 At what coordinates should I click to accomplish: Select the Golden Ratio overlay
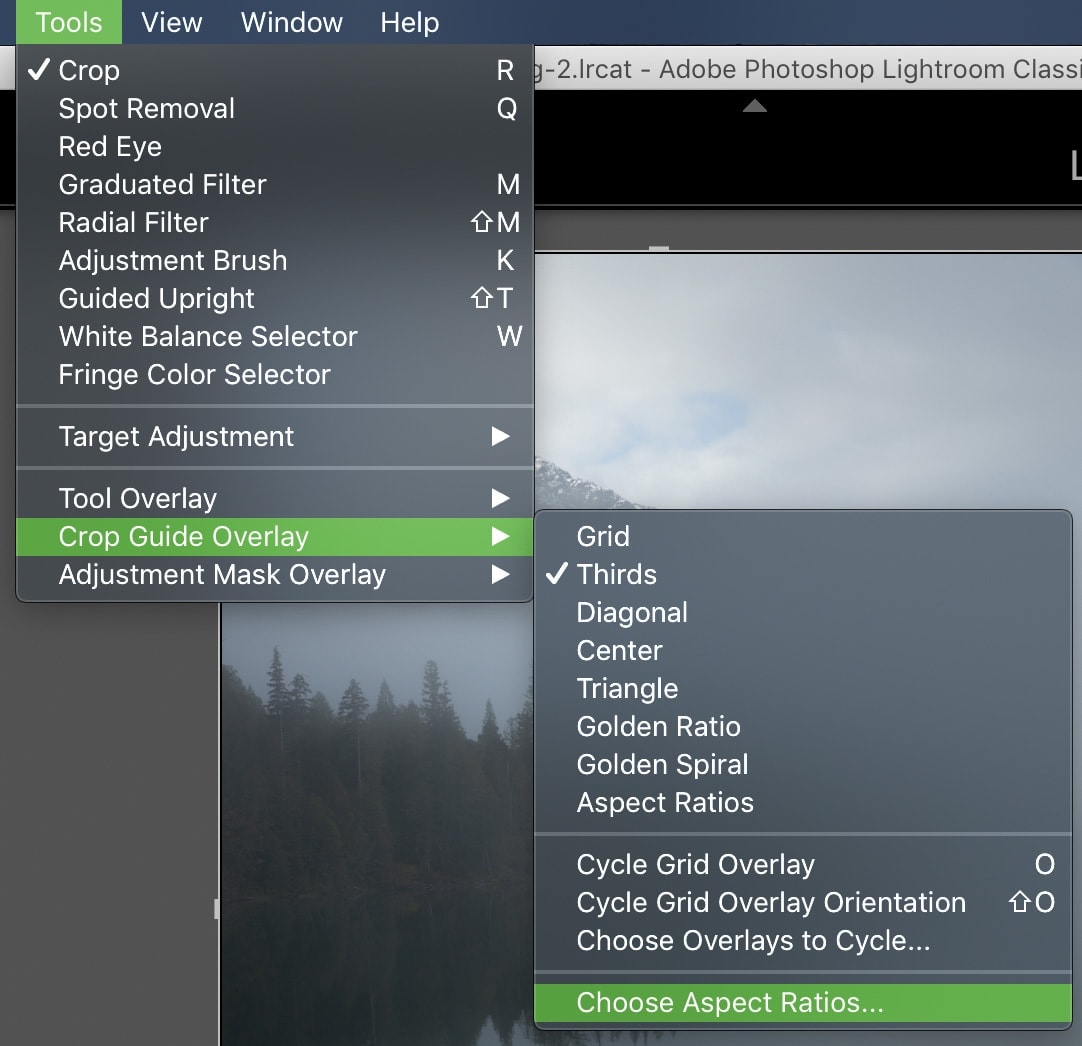[x=803, y=726]
